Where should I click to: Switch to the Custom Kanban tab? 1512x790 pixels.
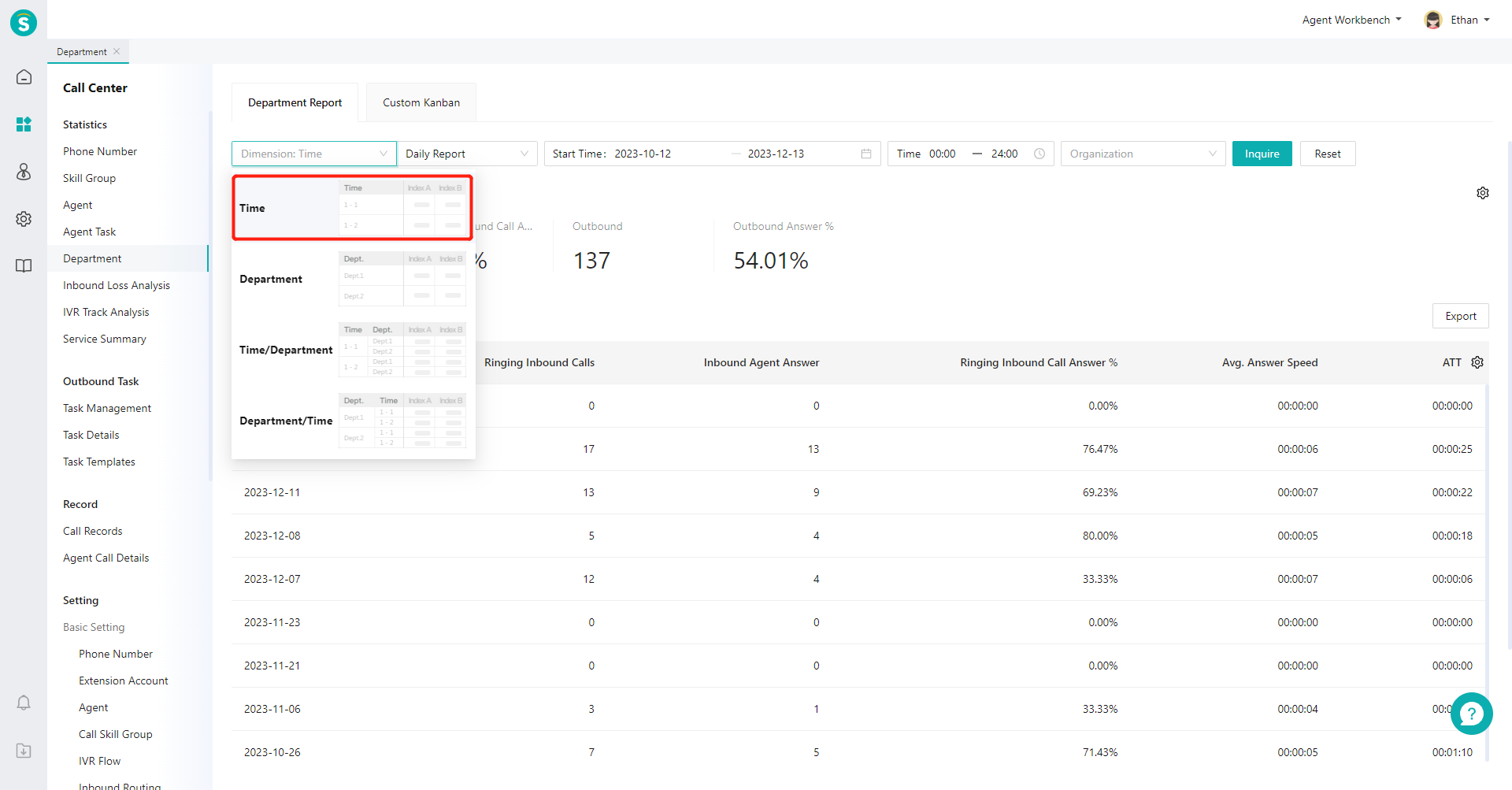click(x=421, y=102)
